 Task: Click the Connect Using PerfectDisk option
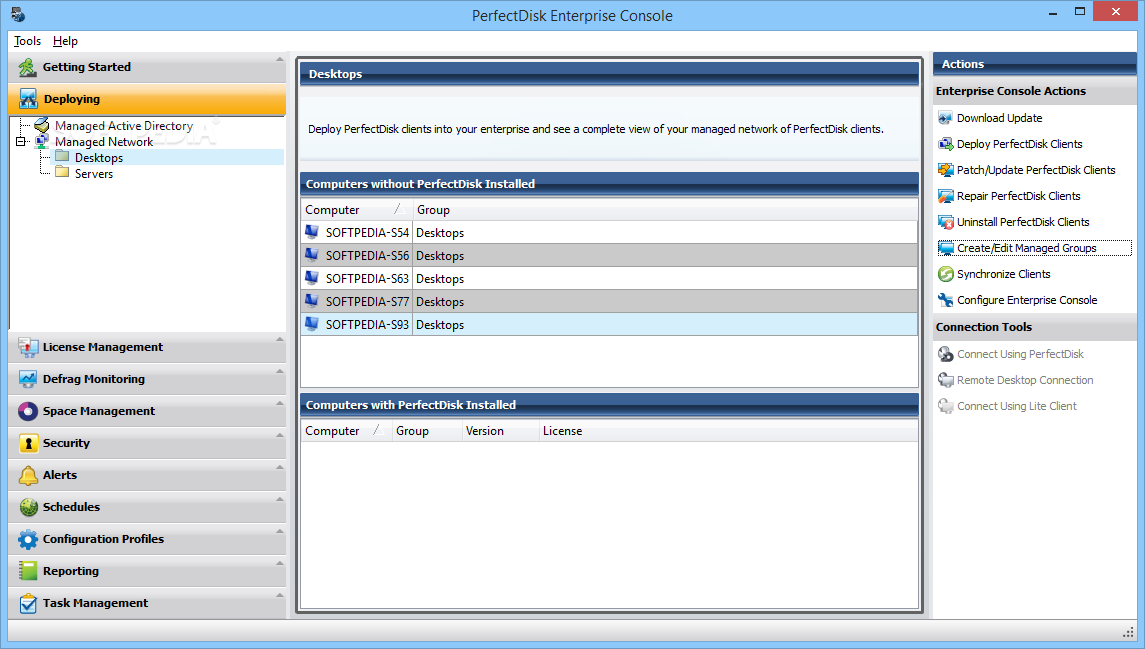tap(1020, 354)
